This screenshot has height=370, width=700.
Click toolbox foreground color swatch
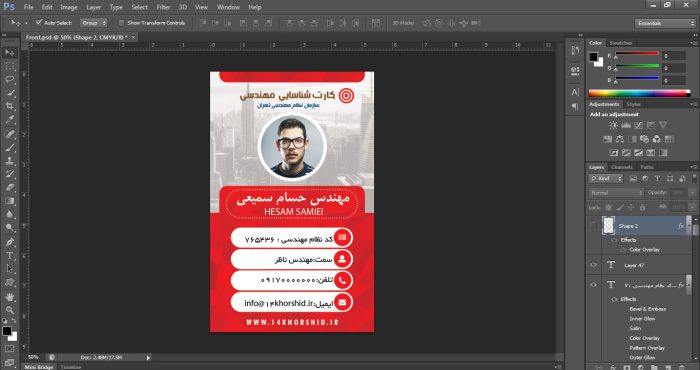(7, 331)
